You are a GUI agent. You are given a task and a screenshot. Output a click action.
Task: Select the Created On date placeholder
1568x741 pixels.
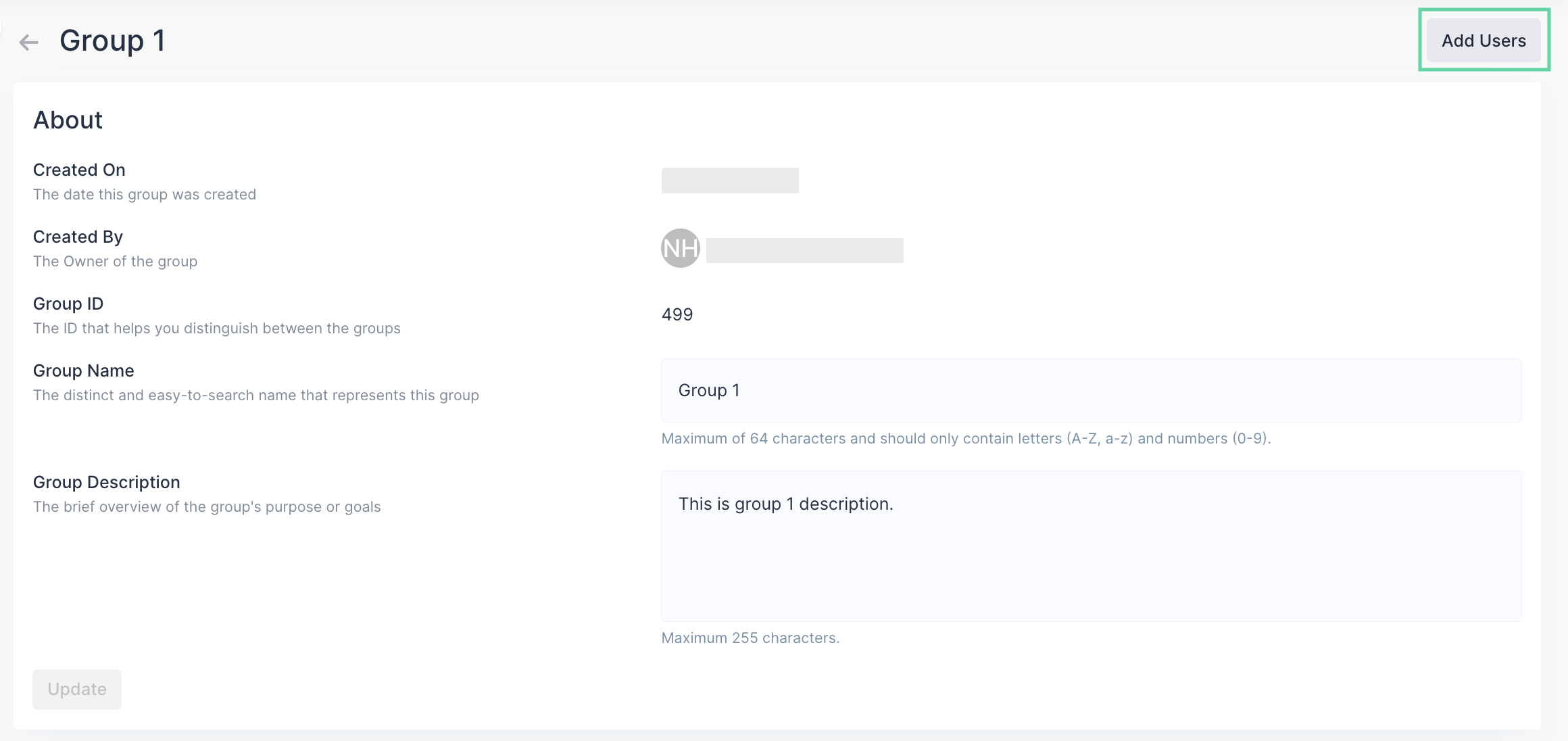[x=729, y=181]
